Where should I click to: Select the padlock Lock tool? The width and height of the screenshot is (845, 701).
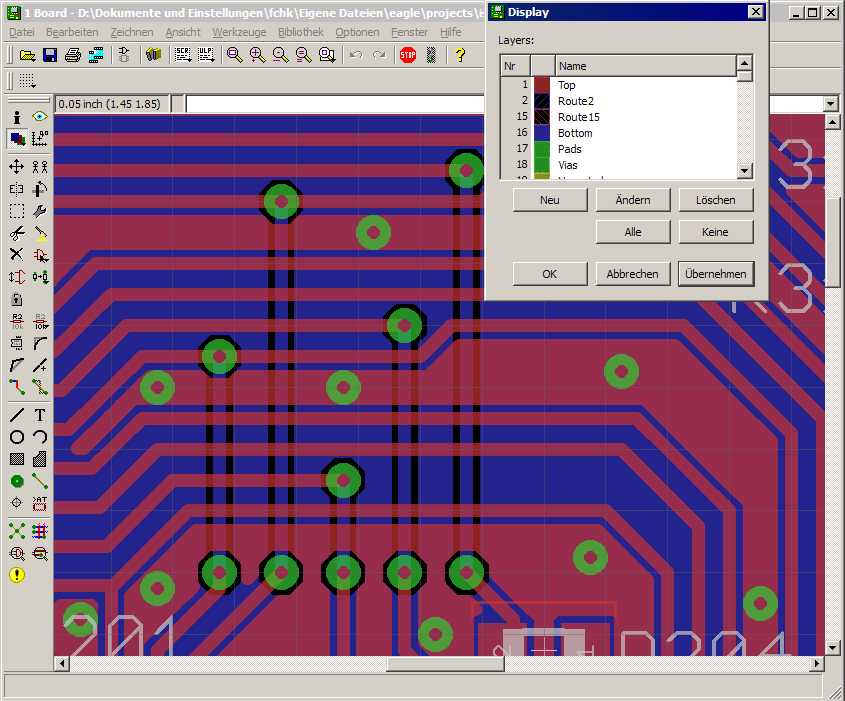(17, 299)
